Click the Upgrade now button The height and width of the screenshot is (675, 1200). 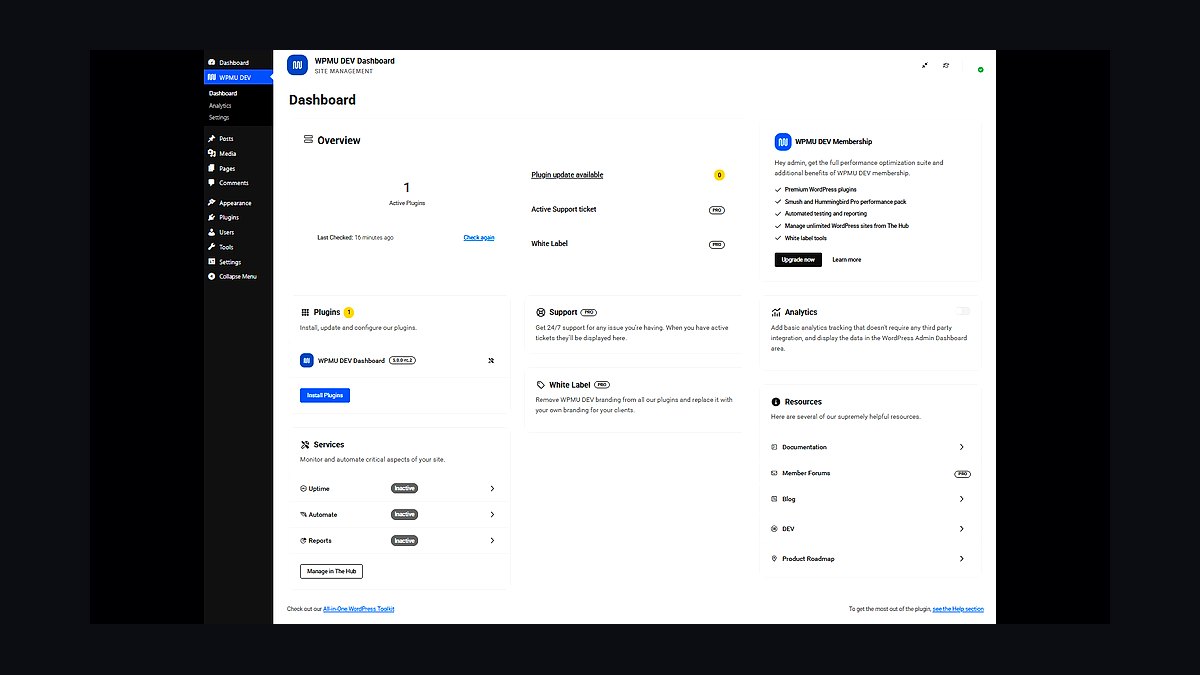coord(798,260)
